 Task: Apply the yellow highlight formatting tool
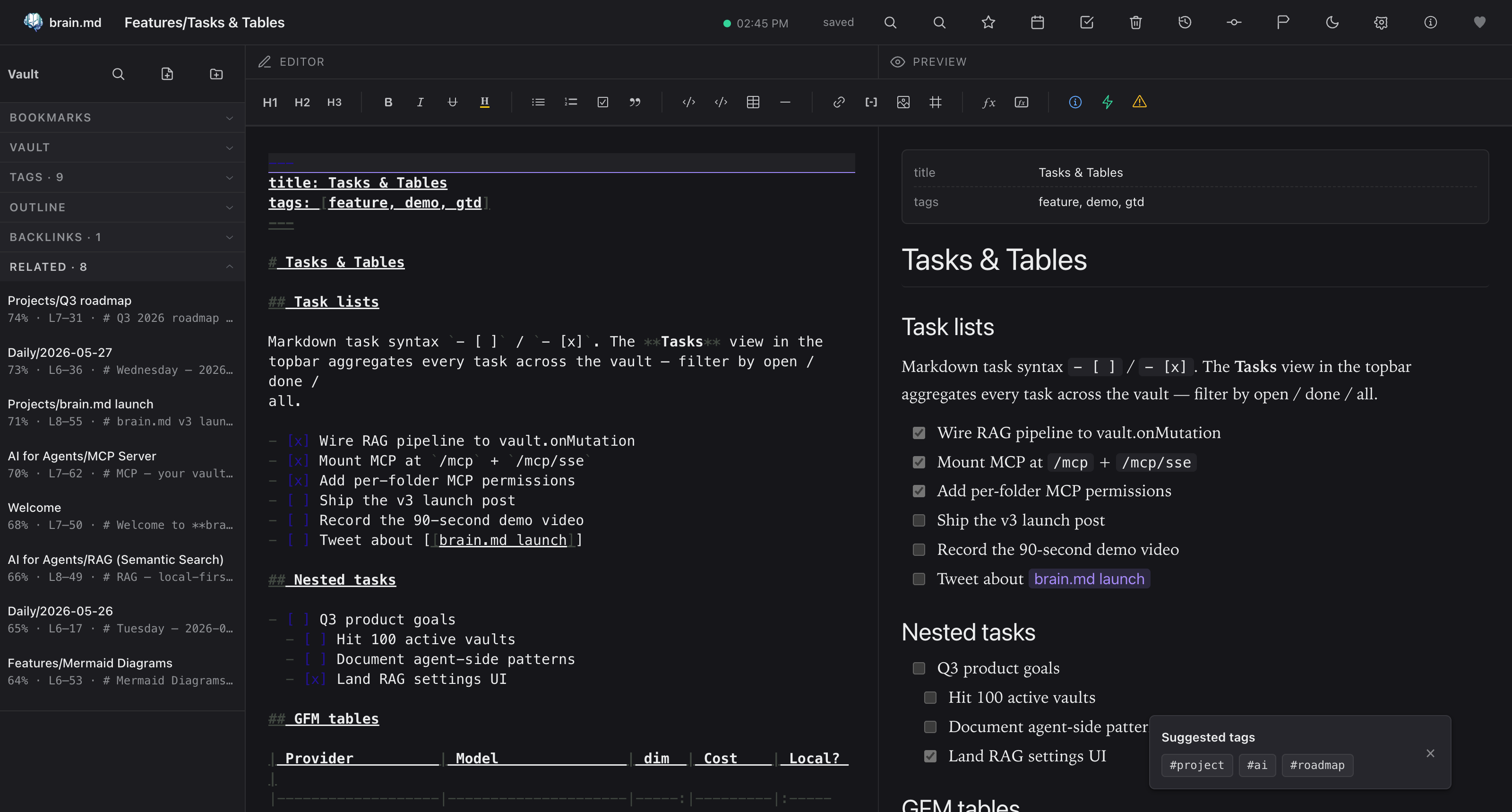coord(484,102)
